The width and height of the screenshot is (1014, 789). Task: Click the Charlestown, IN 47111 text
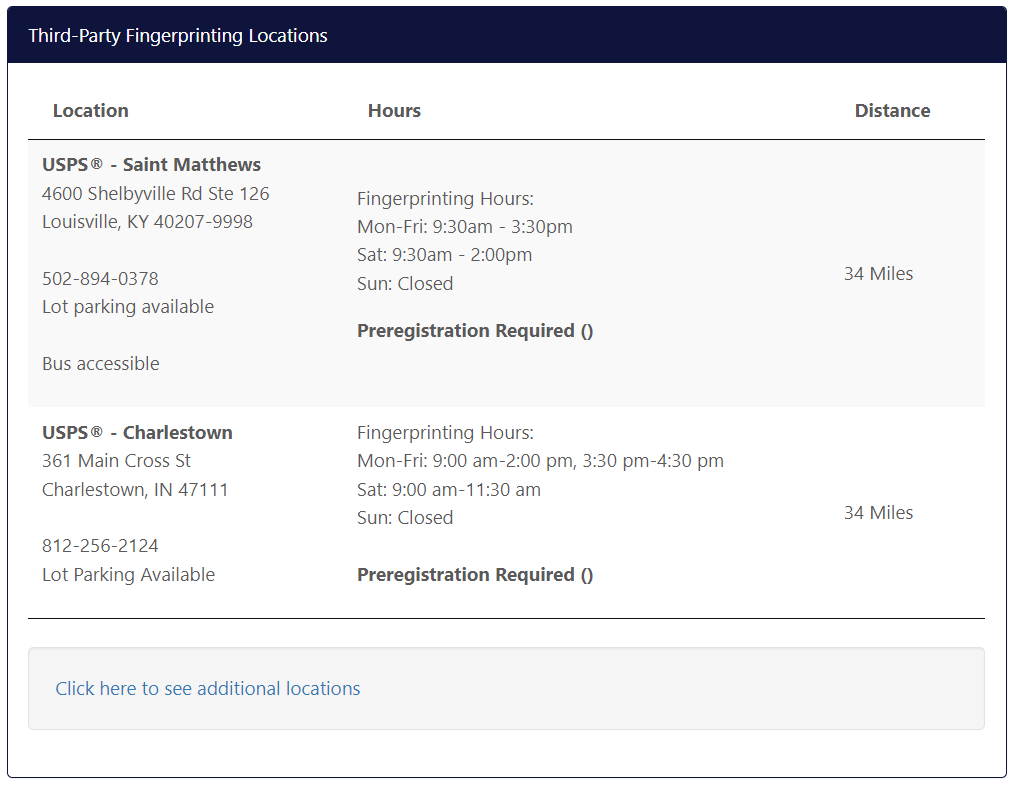(x=135, y=490)
